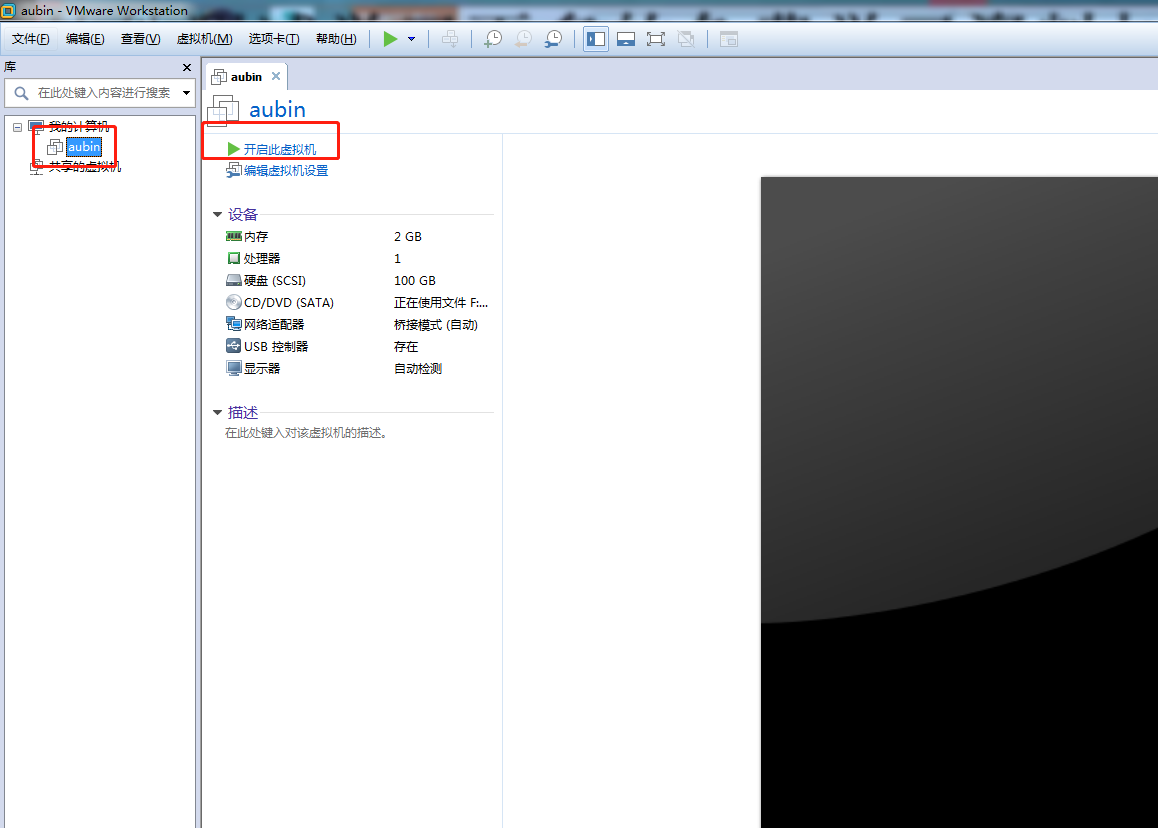Click the CD/DVD disc icon

[233, 302]
